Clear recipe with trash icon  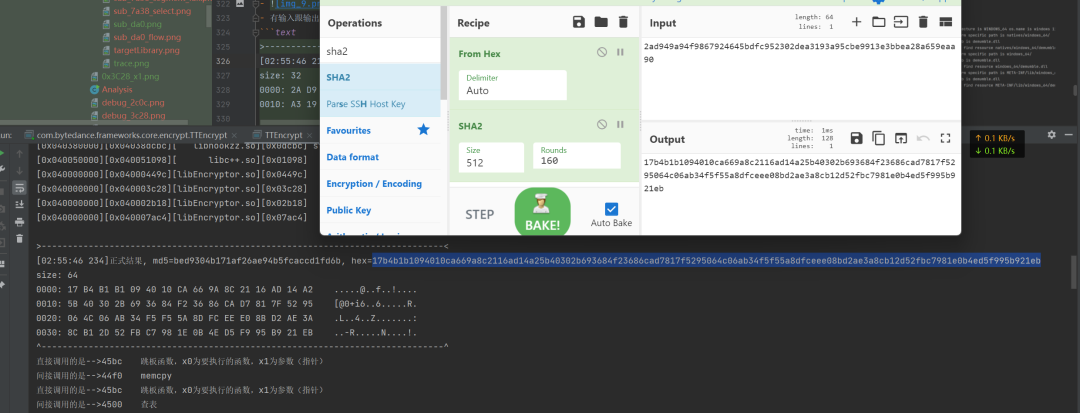pyautogui.click(x=623, y=23)
